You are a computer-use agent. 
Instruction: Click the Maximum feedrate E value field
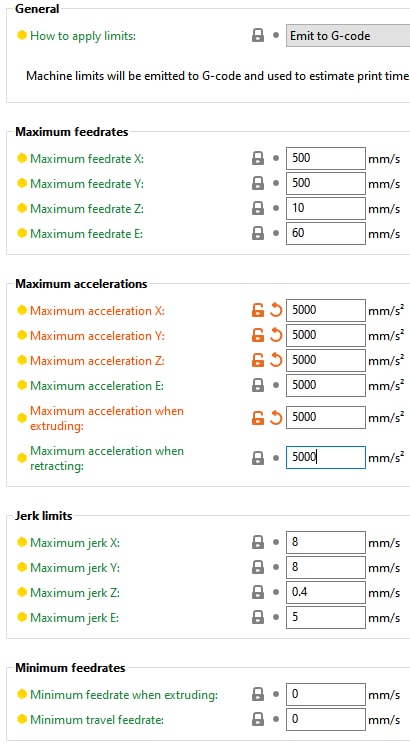[x=326, y=233]
